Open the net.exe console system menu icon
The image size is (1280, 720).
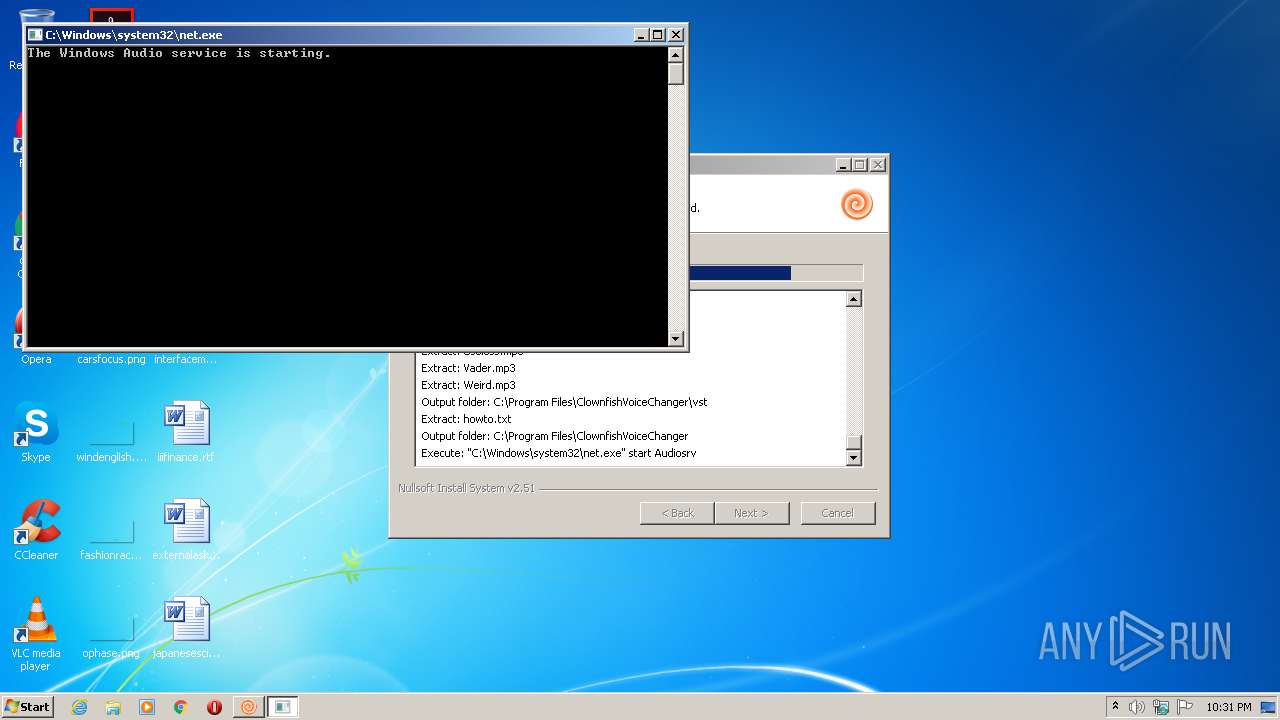click(35, 35)
